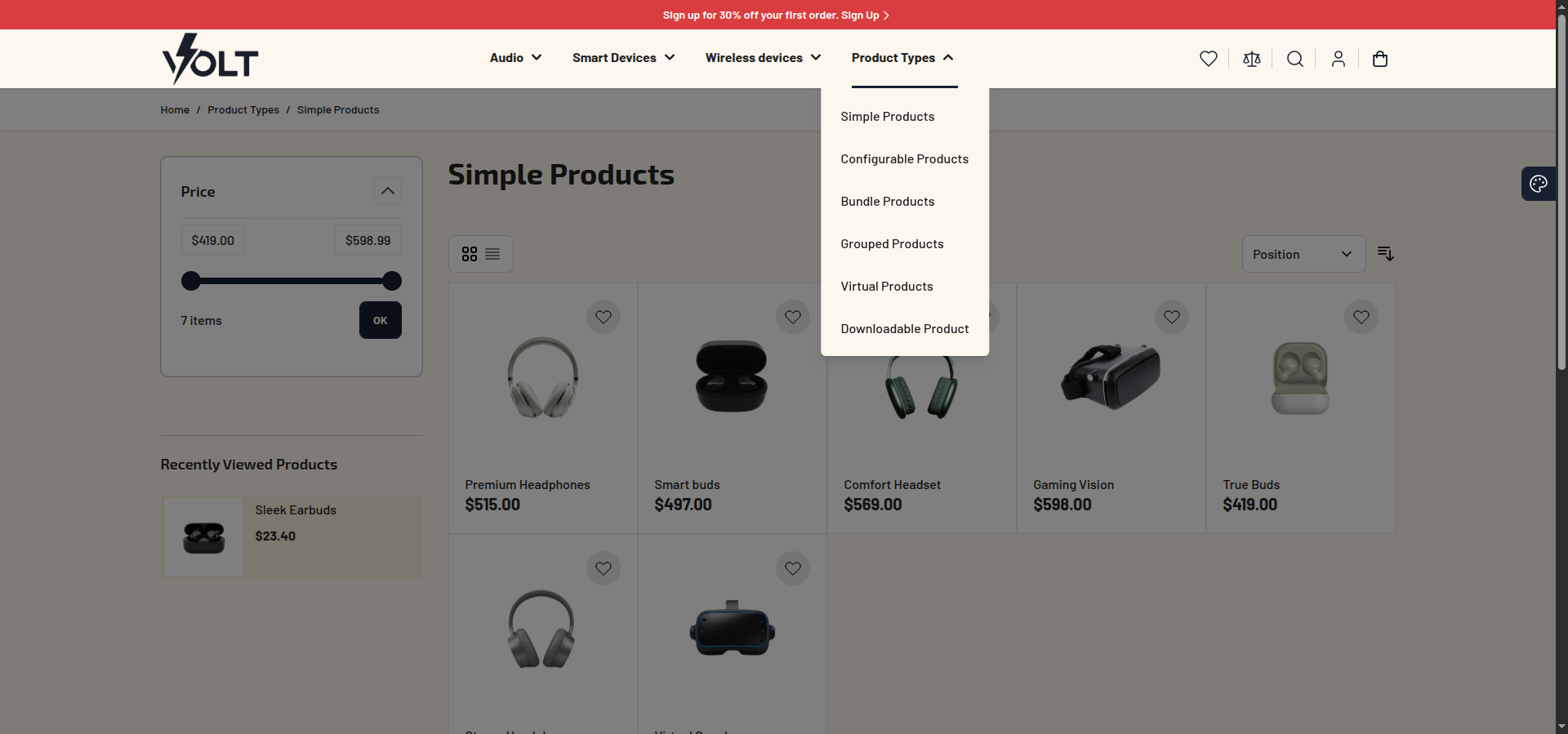1568x734 pixels.
Task: Click the $23.40 recently viewed price
Action: tap(275, 536)
